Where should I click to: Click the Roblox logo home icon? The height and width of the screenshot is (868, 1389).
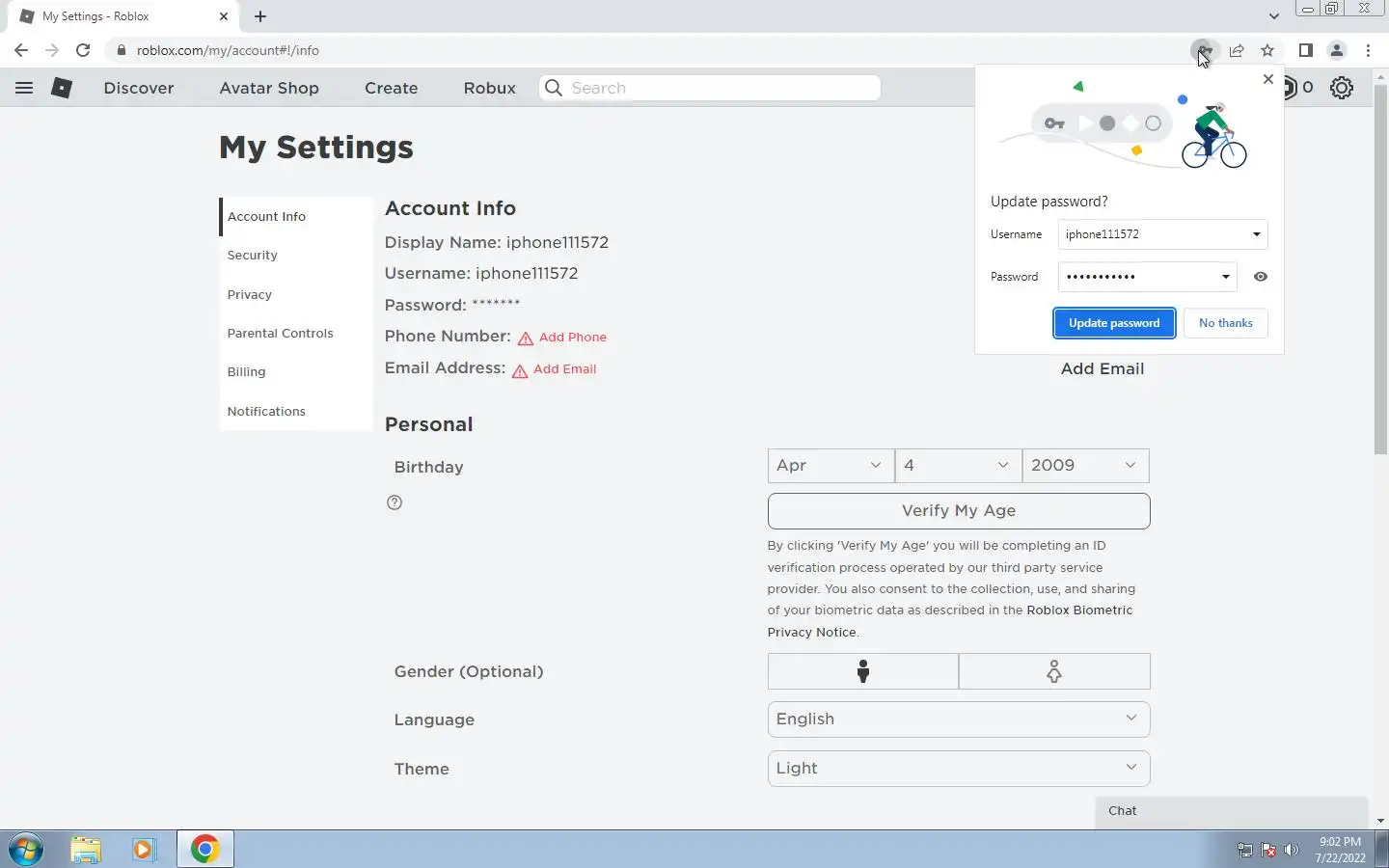[x=62, y=88]
